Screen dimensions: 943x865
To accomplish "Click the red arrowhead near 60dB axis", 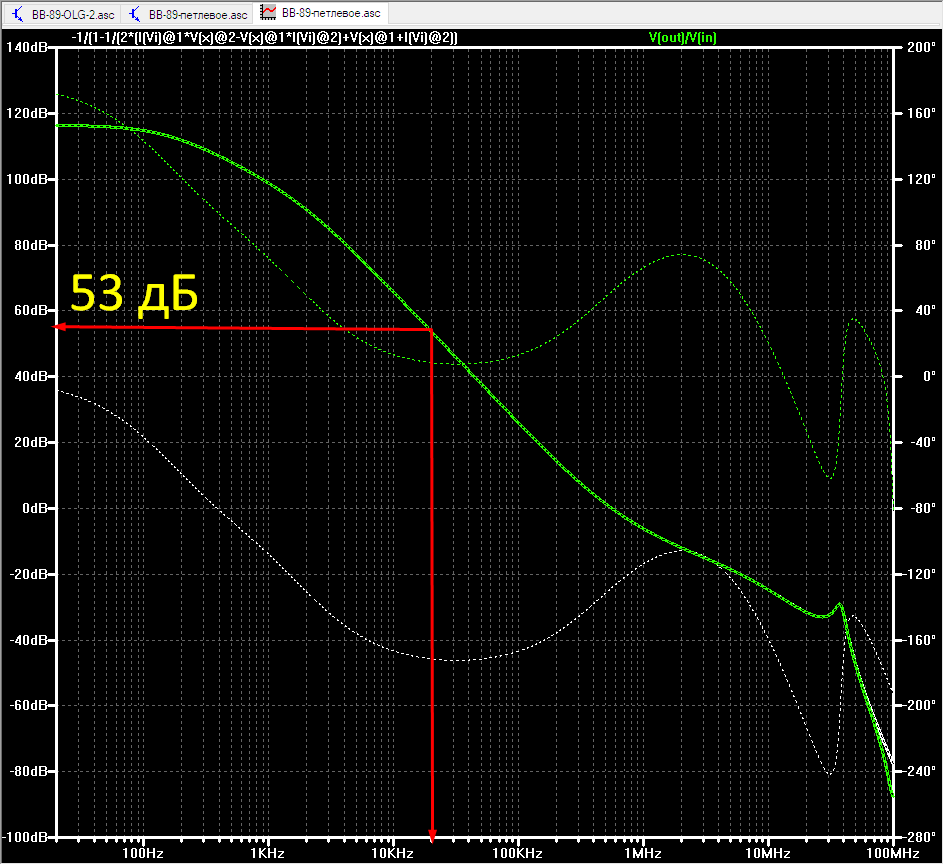I will pos(58,327).
